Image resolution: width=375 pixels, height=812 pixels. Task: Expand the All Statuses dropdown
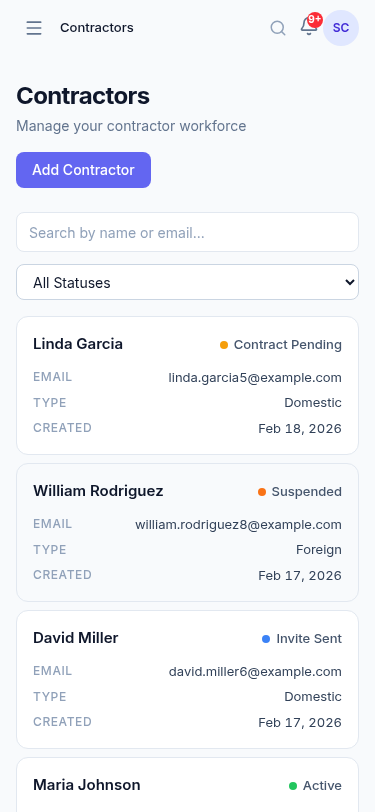tap(188, 282)
